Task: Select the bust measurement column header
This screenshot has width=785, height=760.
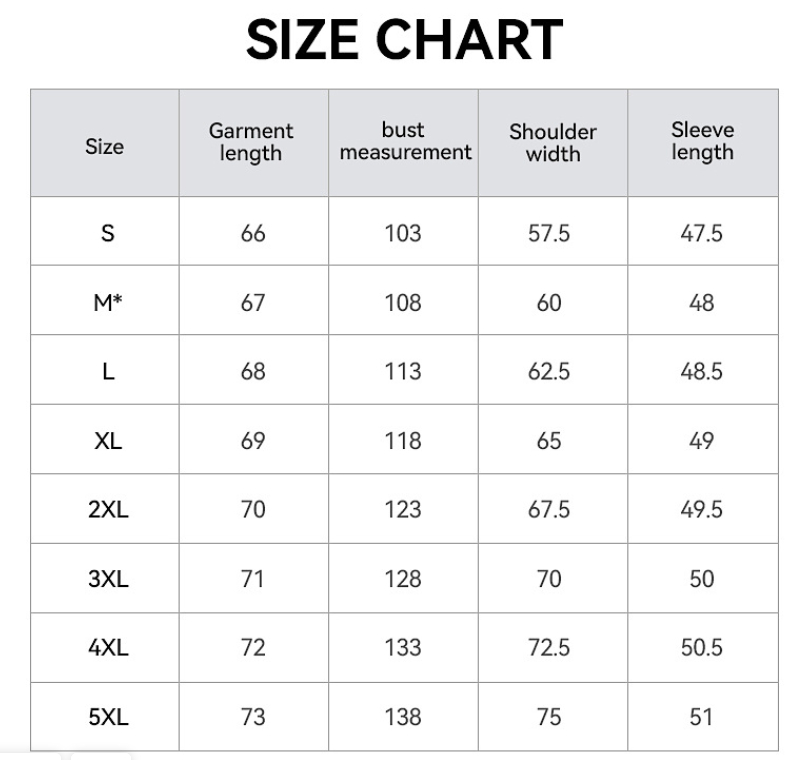Action: click(x=404, y=141)
